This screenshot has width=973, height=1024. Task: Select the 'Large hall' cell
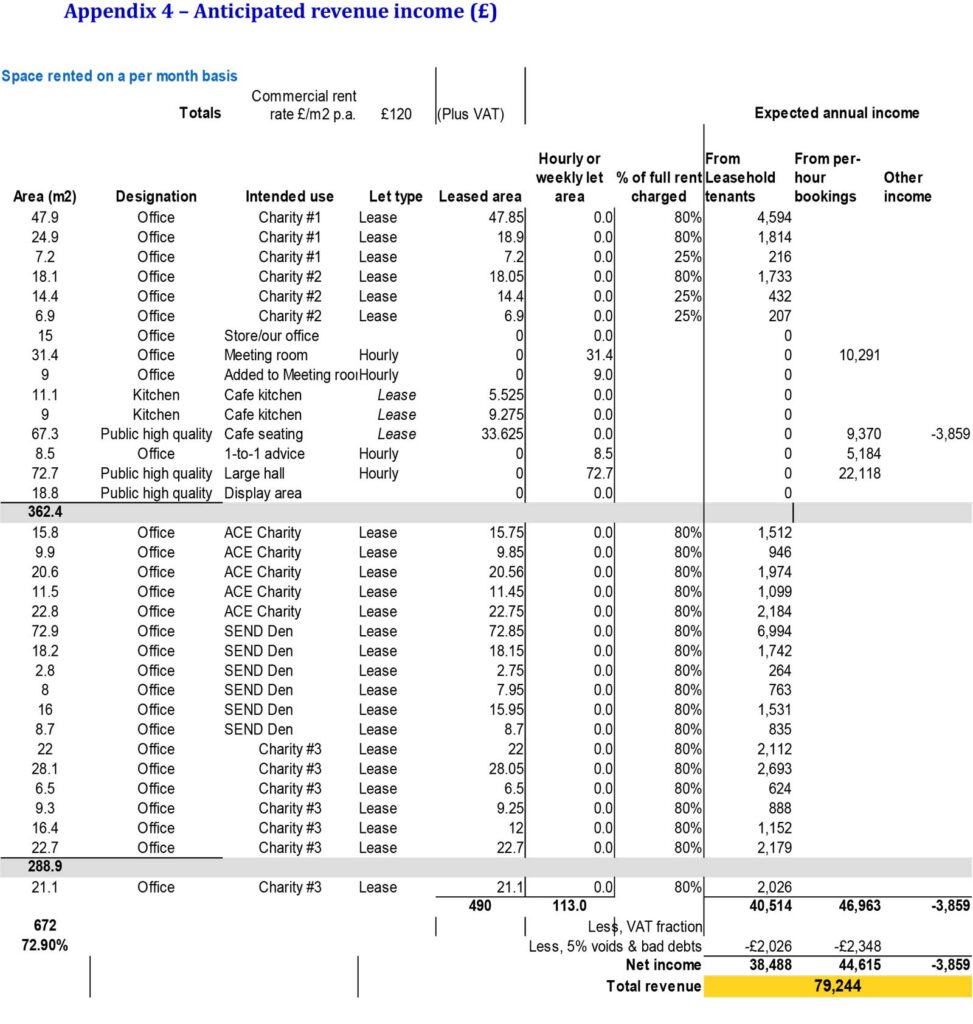click(x=254, y=473)
